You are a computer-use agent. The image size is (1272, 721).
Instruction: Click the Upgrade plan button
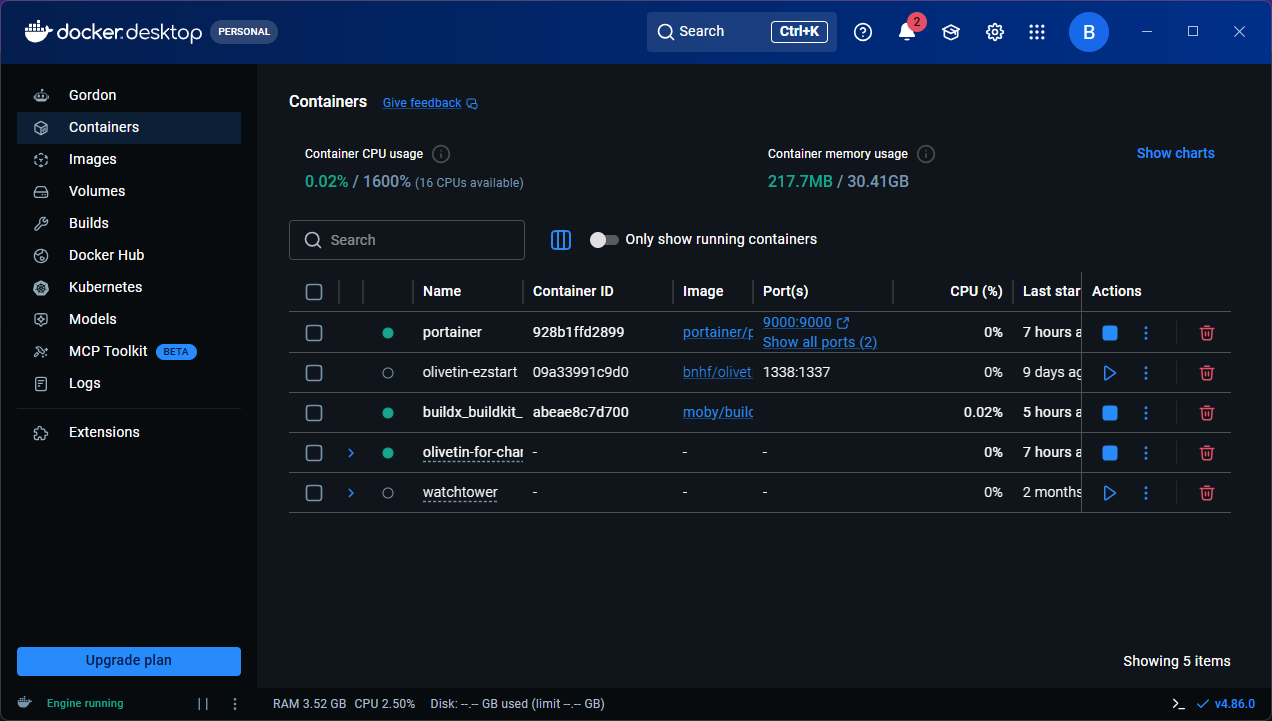(x=129, y=661)
